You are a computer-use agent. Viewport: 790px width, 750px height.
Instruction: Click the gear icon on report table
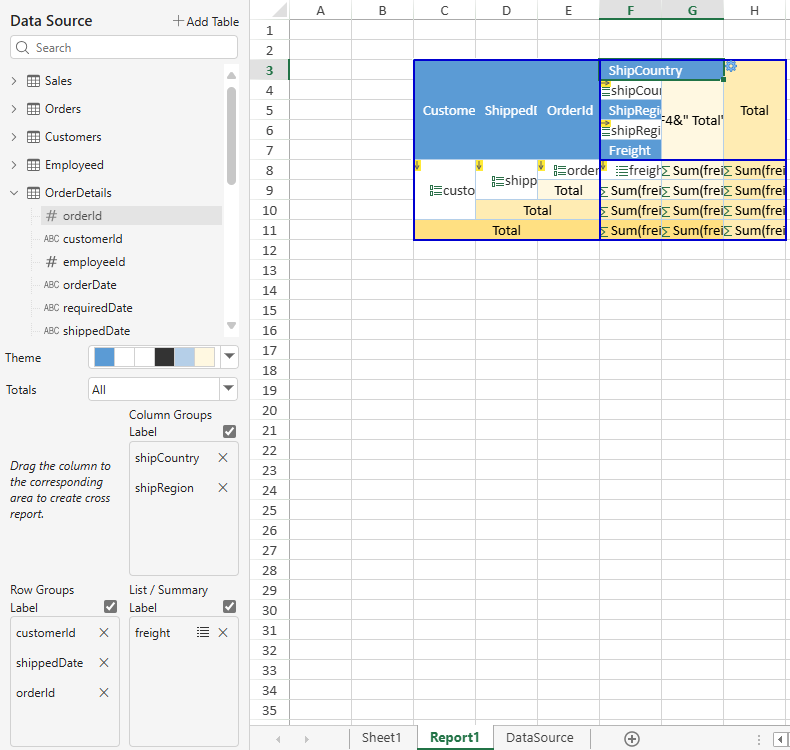(x=731, y=66)
